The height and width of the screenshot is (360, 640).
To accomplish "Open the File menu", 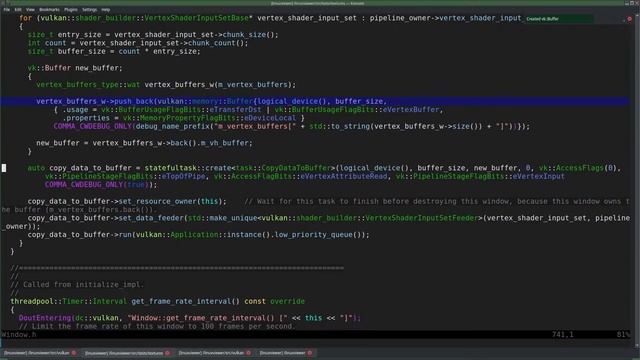I will coord(7,9).
